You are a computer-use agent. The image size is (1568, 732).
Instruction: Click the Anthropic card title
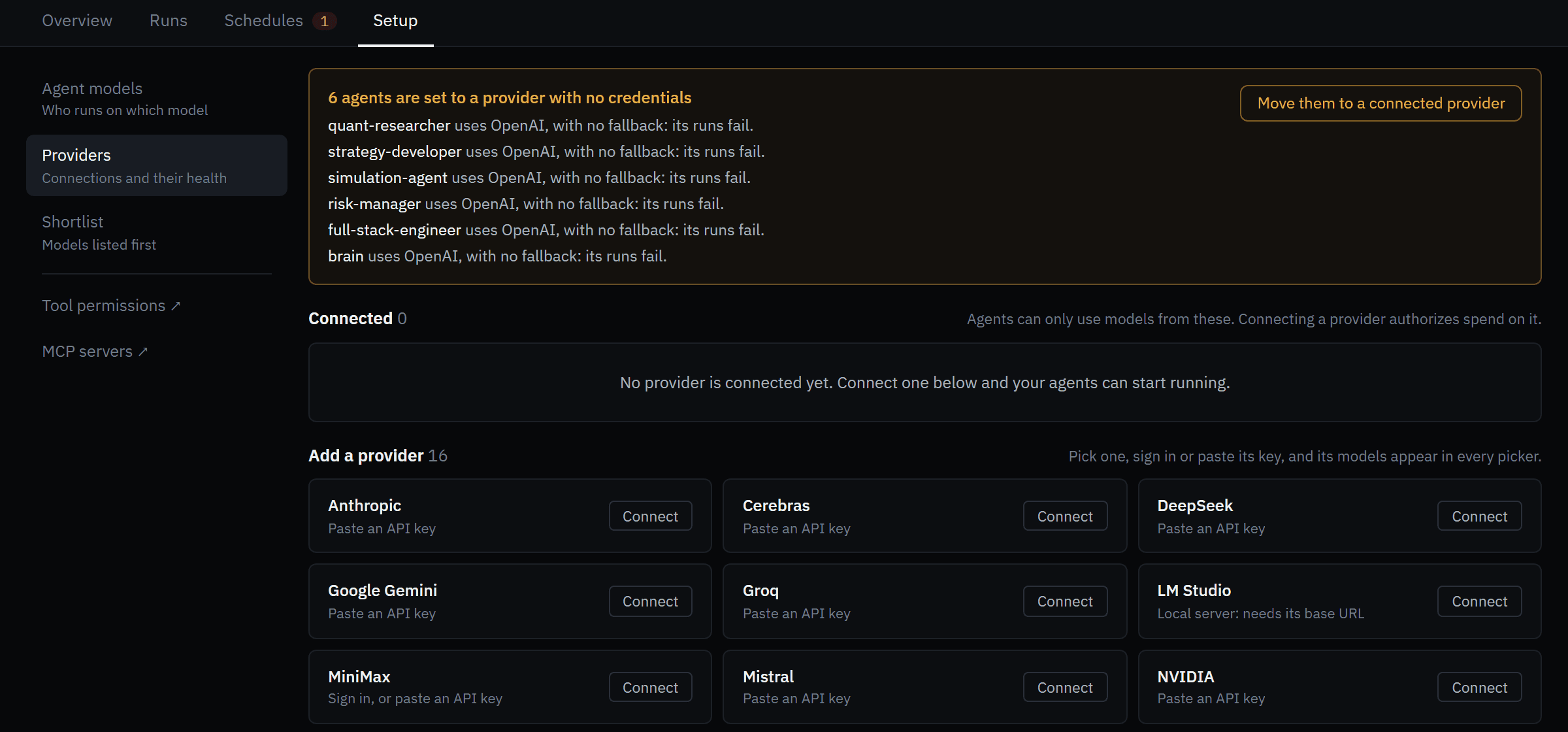point(365,506)
